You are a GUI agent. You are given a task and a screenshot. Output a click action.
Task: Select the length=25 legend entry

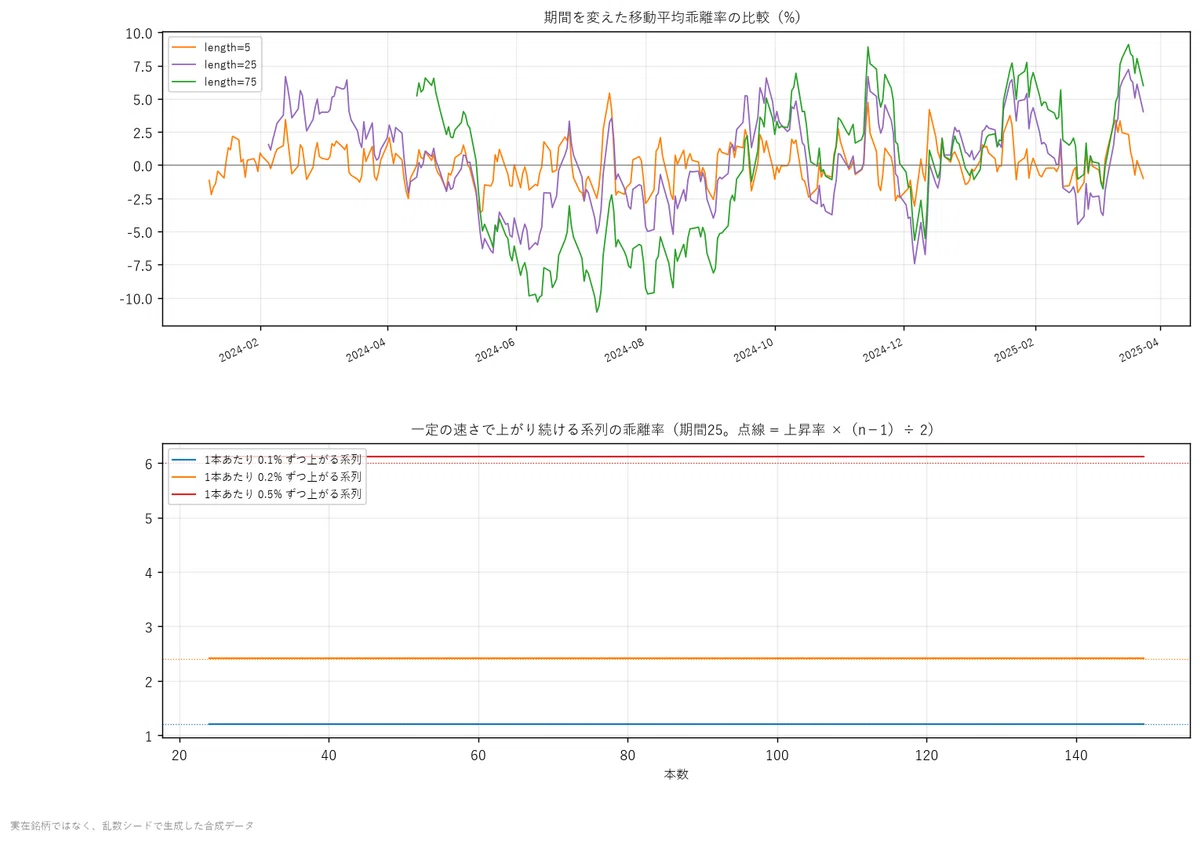pos(215,64)
